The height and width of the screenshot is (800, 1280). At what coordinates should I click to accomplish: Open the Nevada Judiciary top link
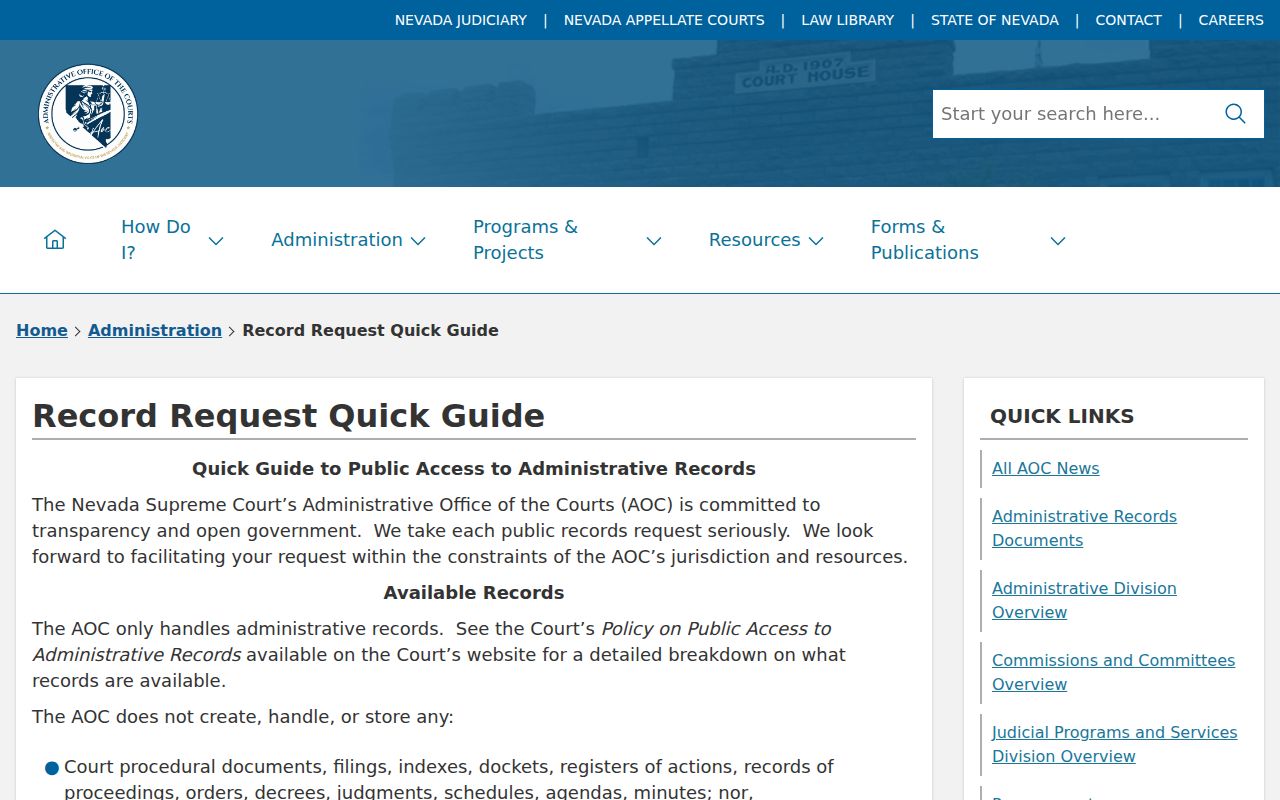(461, 20)
